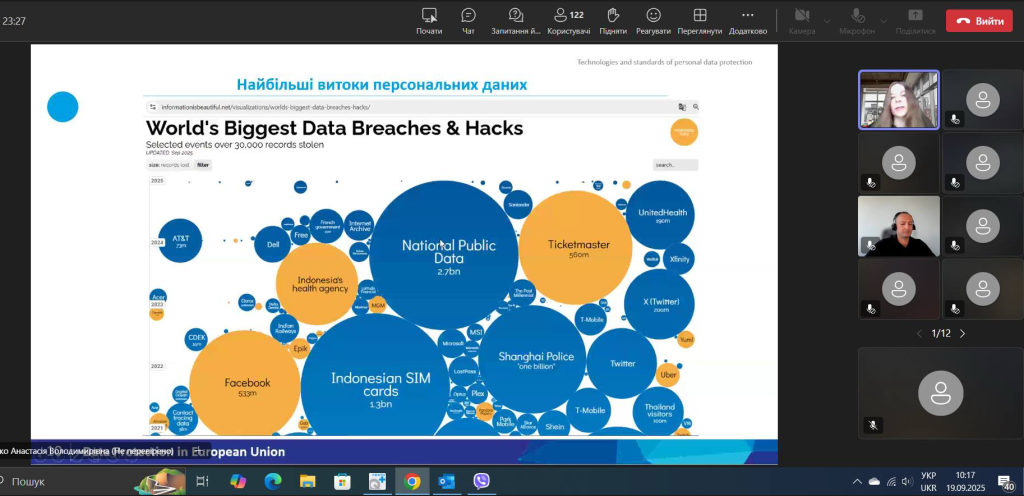Click the Shanghai Police bubble
Screen dimensions: 1024x496
coord(532,359)
